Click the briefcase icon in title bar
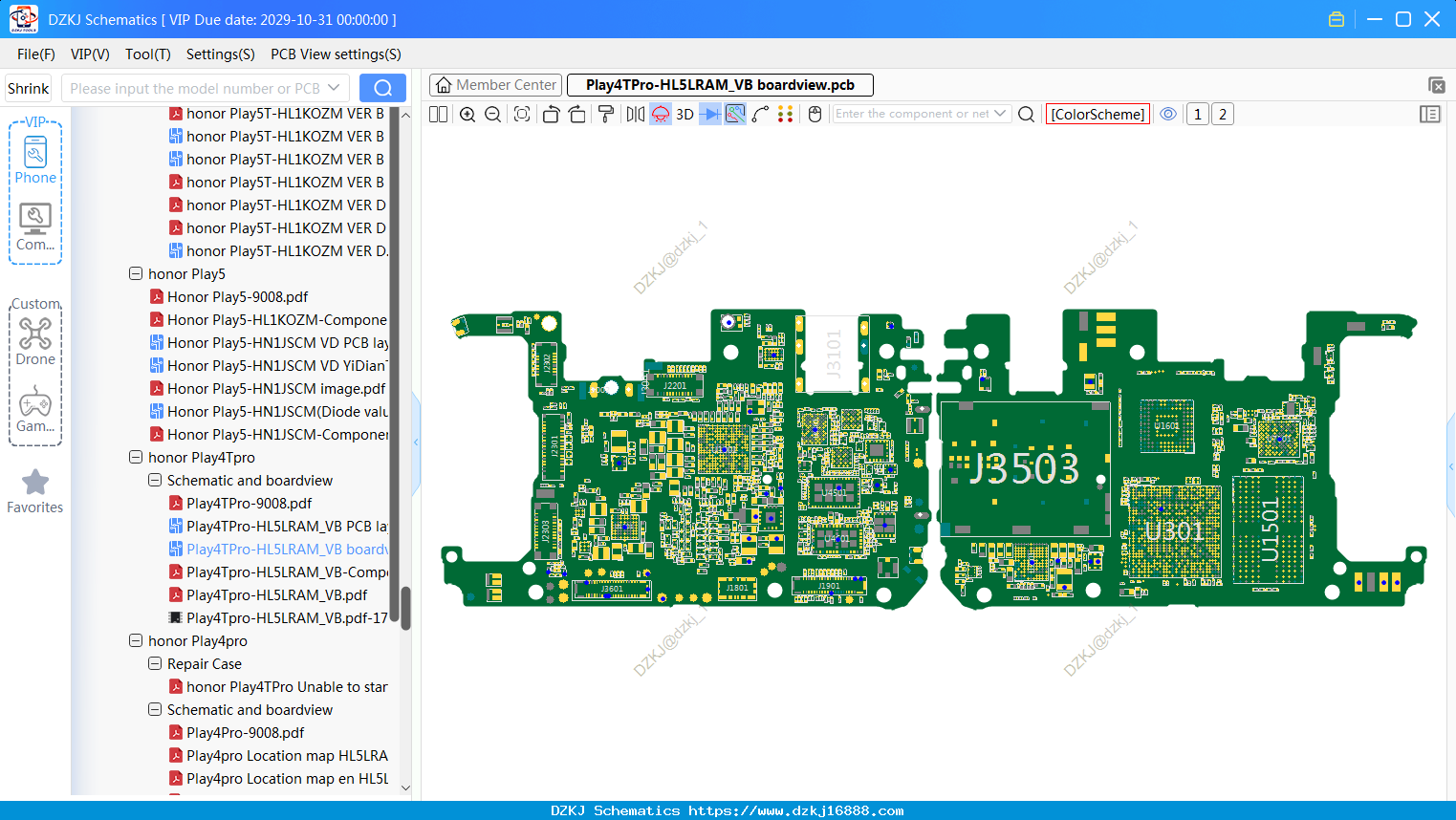 pos(1336,19)
